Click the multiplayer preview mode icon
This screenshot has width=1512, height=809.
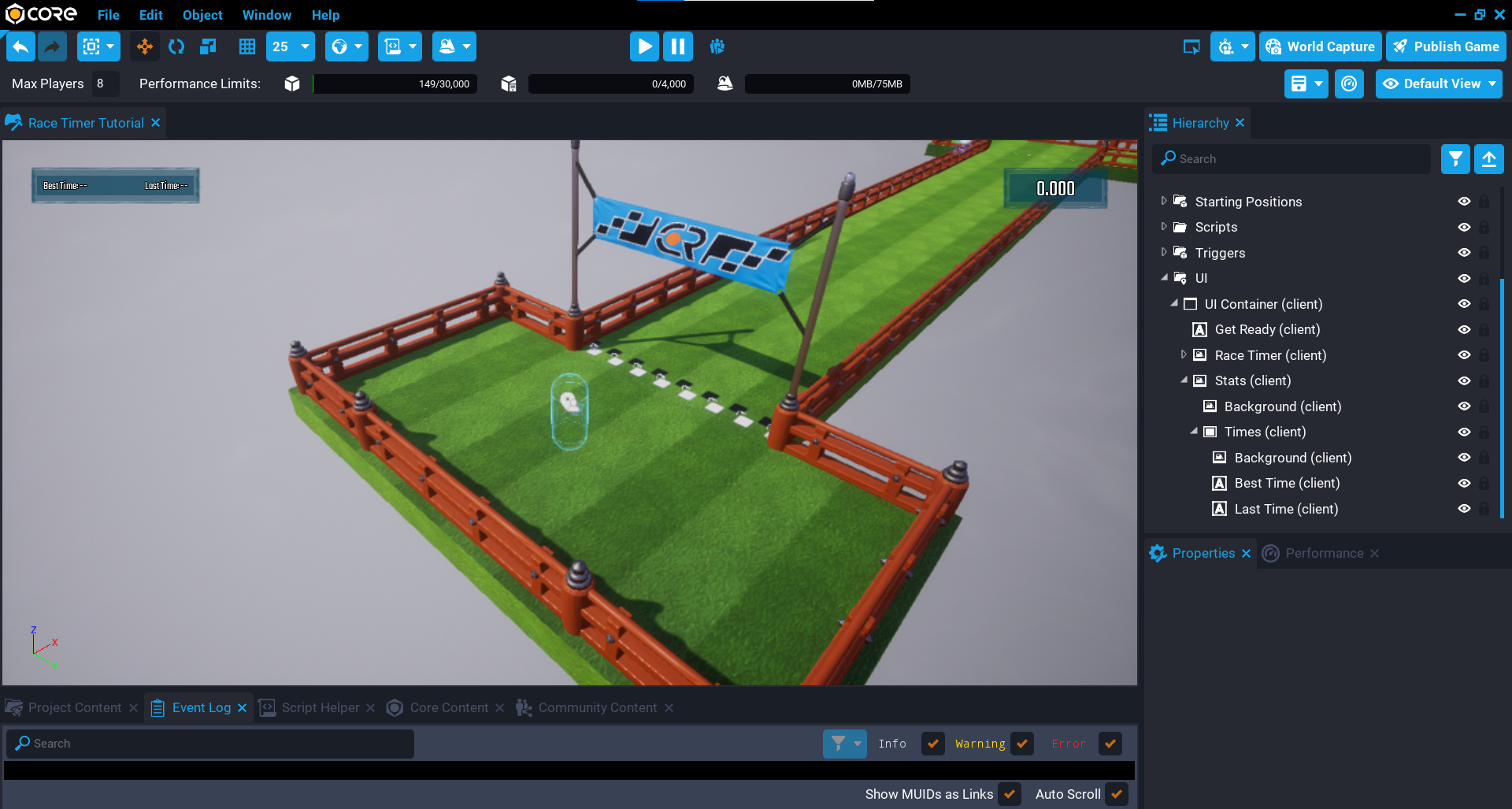click(717, 47)
